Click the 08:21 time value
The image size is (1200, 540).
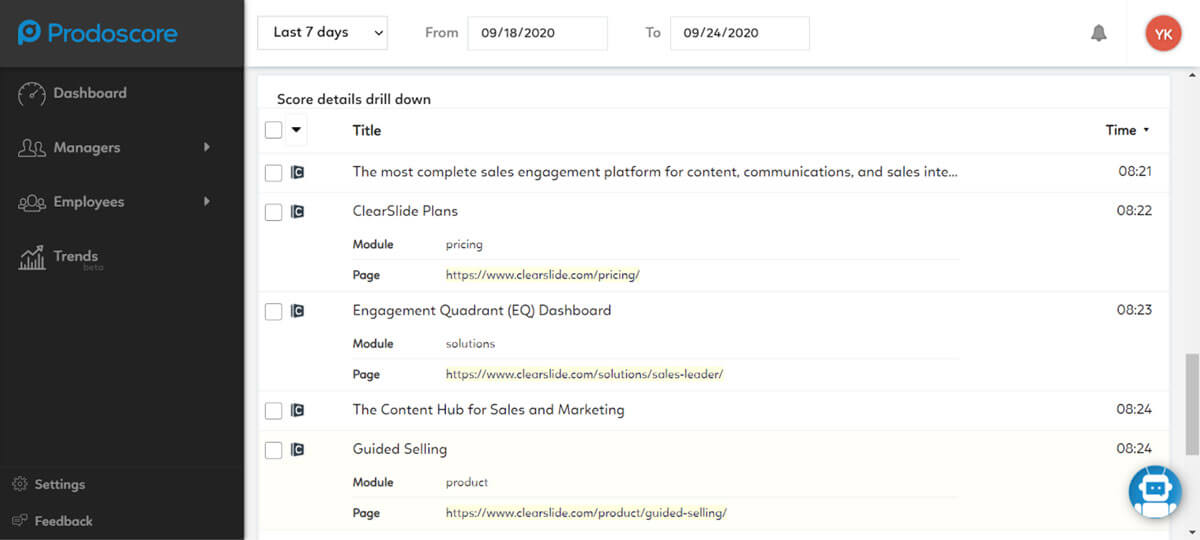[x=1135, y=172]
